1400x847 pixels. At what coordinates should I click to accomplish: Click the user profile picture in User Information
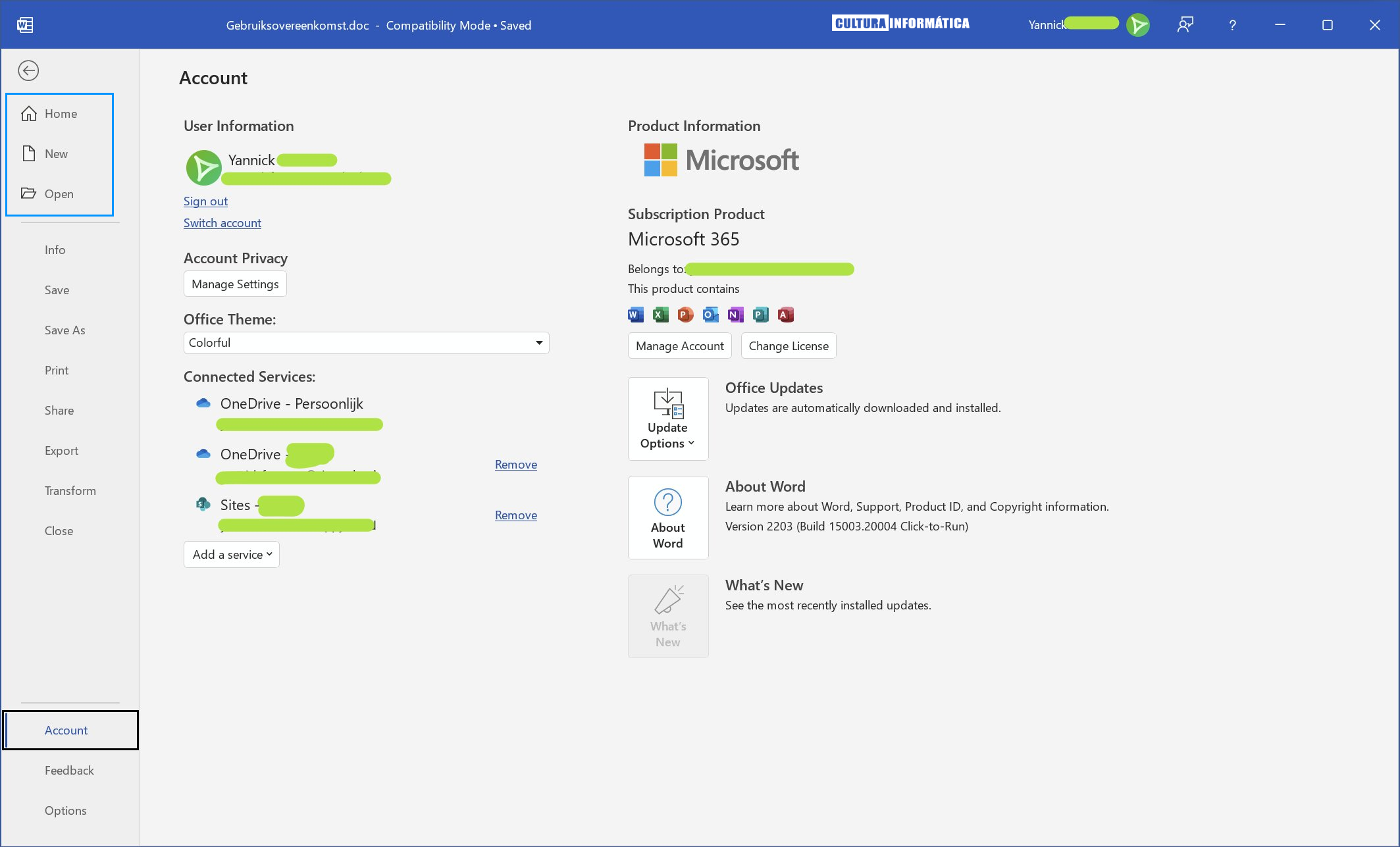click(204, 168)
